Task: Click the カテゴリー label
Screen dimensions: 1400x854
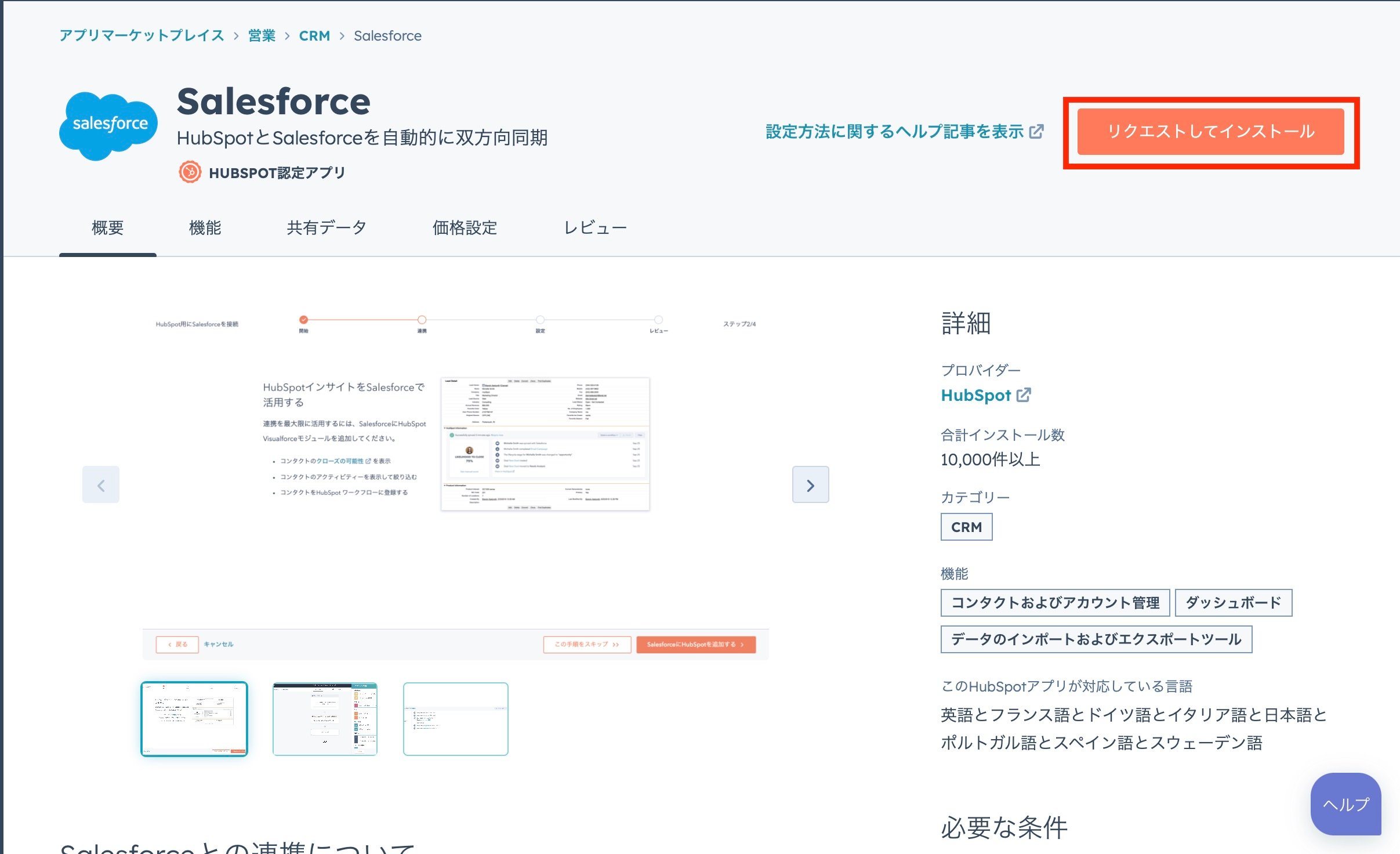Action: coord(975,497)
